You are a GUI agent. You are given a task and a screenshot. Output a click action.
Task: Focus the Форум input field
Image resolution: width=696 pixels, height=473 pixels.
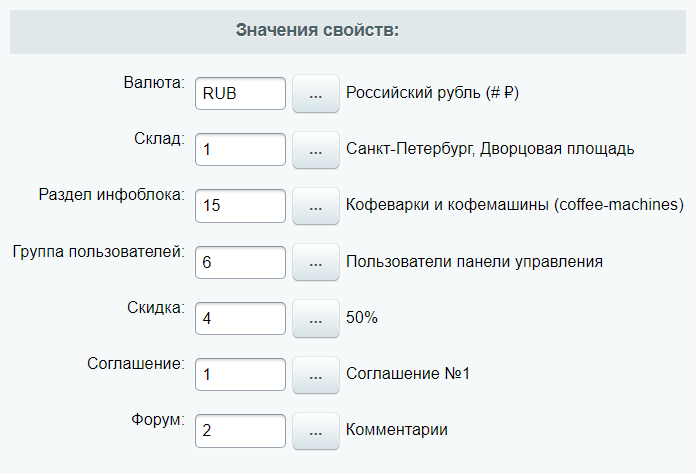click(x=241, y=430)
